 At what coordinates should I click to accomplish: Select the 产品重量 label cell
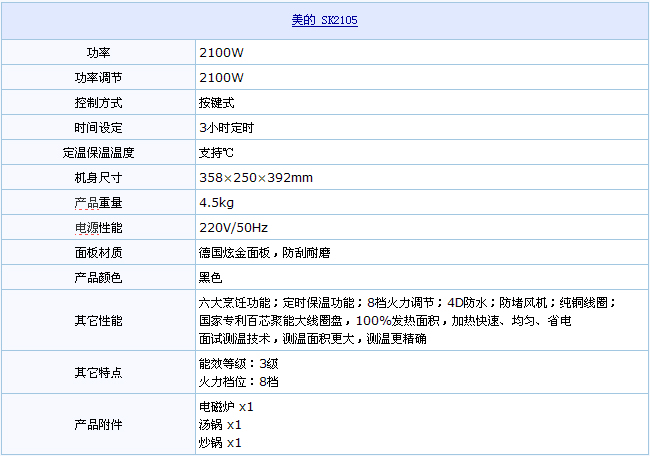(98, 203)
